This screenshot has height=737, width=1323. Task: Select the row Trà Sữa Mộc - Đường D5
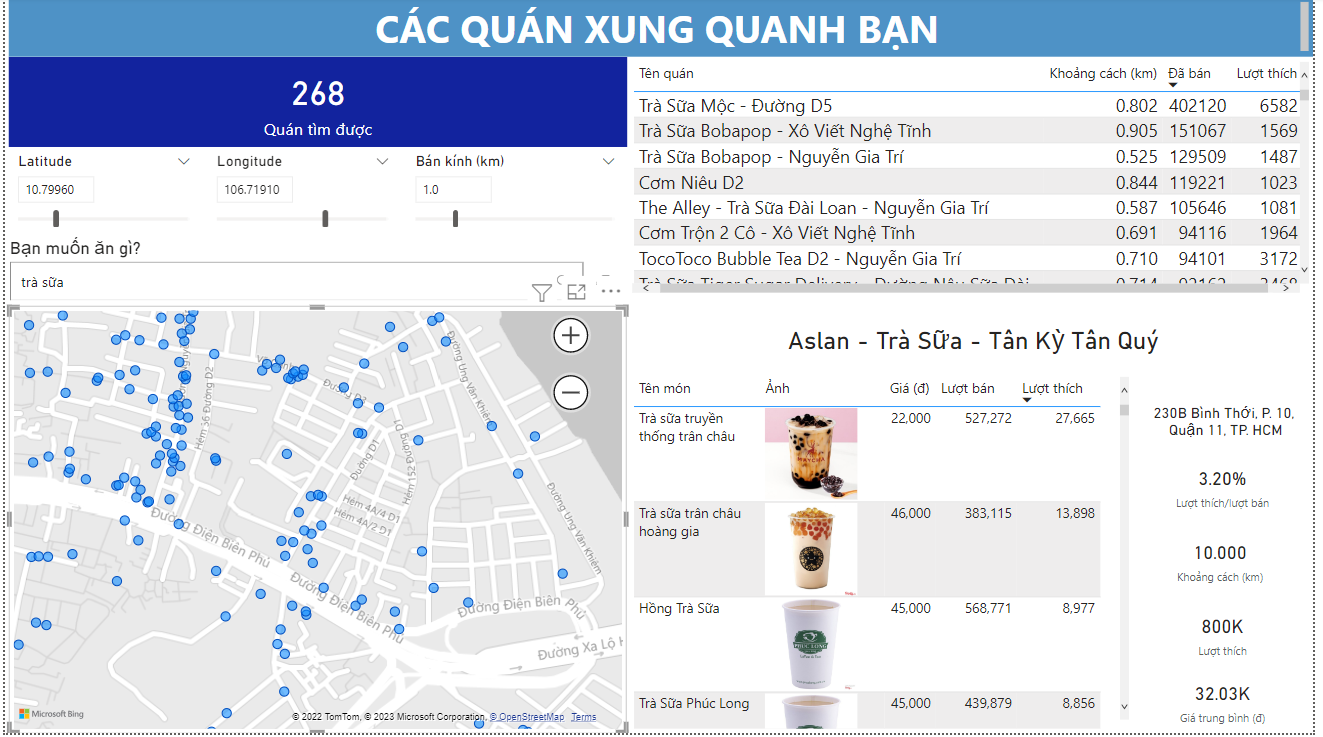966,105
